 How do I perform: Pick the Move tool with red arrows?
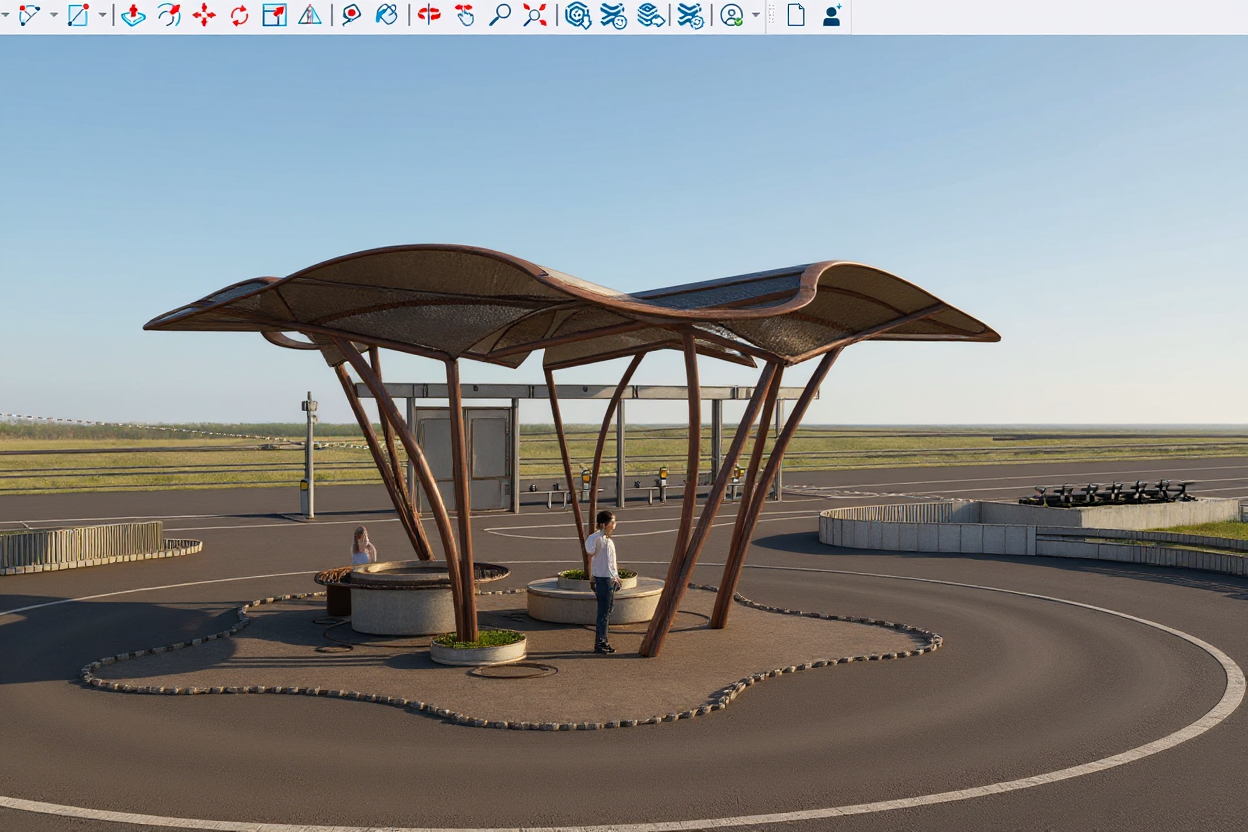204,15
